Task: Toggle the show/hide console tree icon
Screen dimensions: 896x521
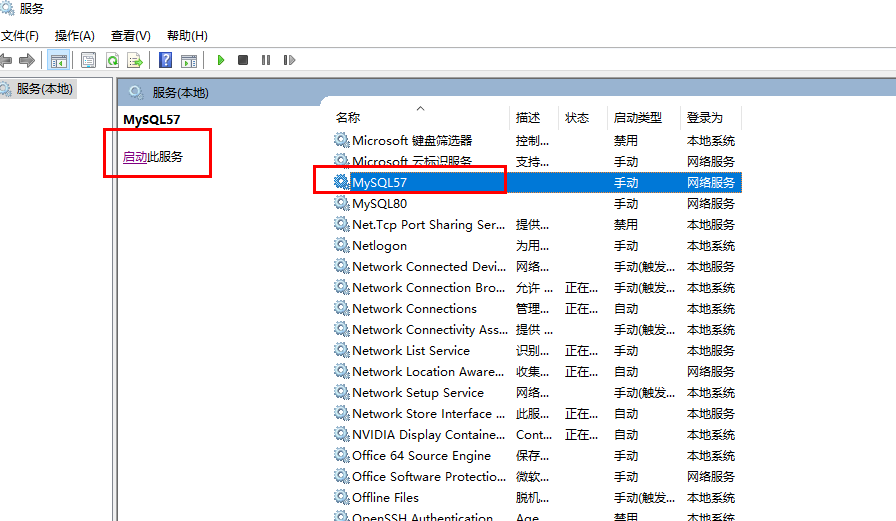Action: tap(58, 60)
